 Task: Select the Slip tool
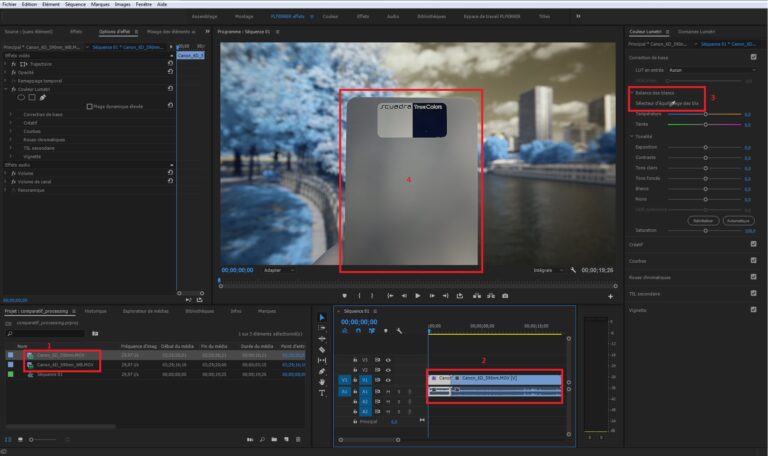[x=322, y=360]
